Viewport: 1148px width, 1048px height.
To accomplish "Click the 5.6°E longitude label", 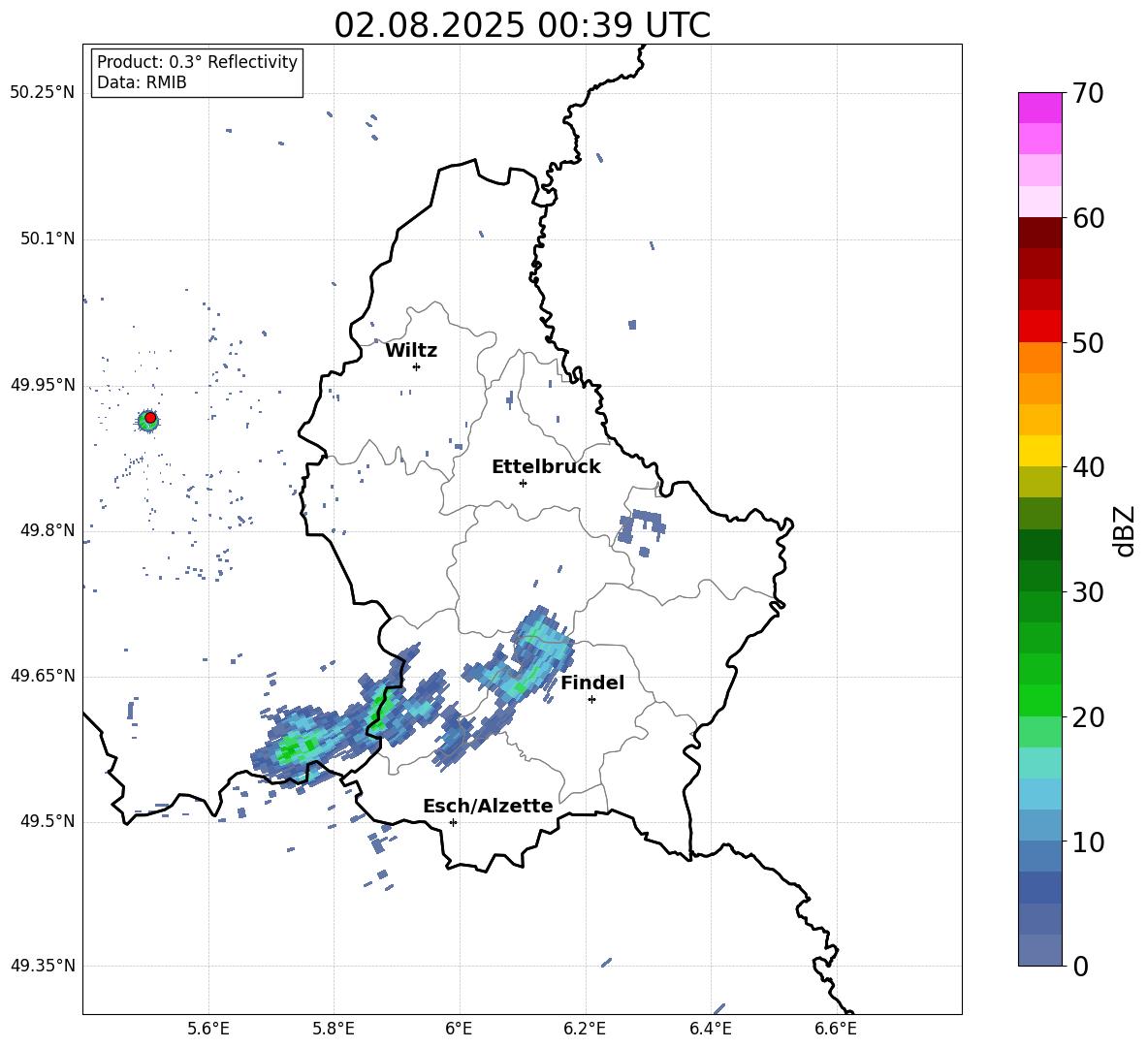I will click(208, 1029).
